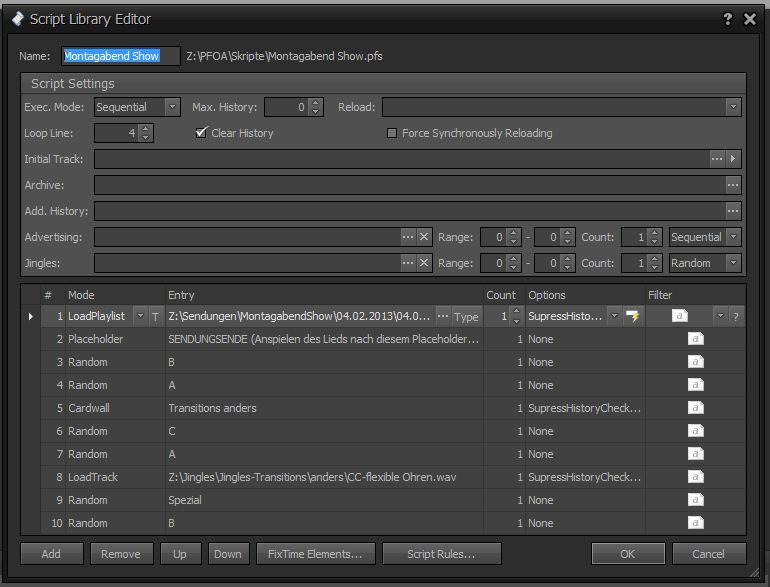
Task: Click the Max. History spinner
Action: [316, 107]
